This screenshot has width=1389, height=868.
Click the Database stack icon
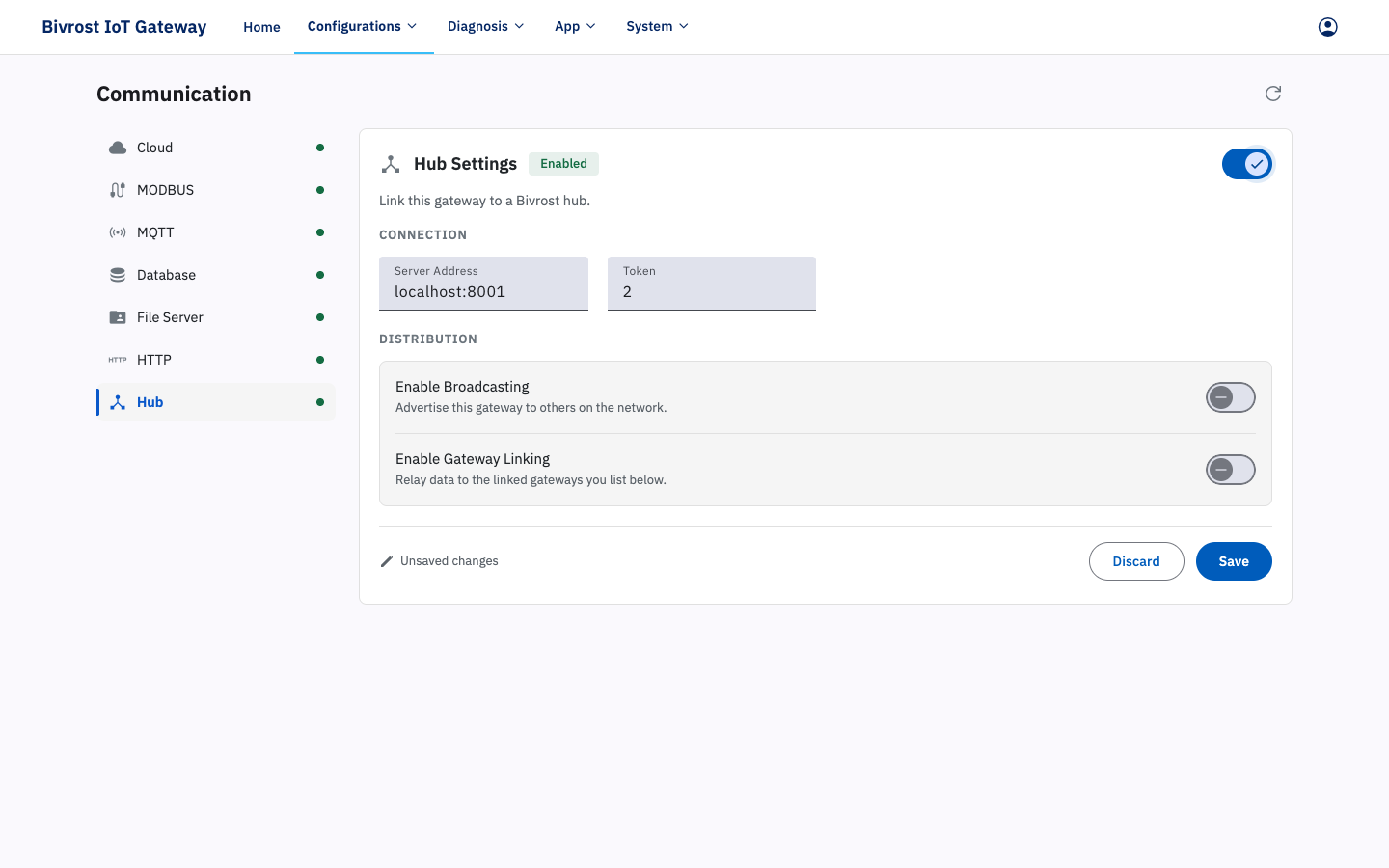pos(118,275)
